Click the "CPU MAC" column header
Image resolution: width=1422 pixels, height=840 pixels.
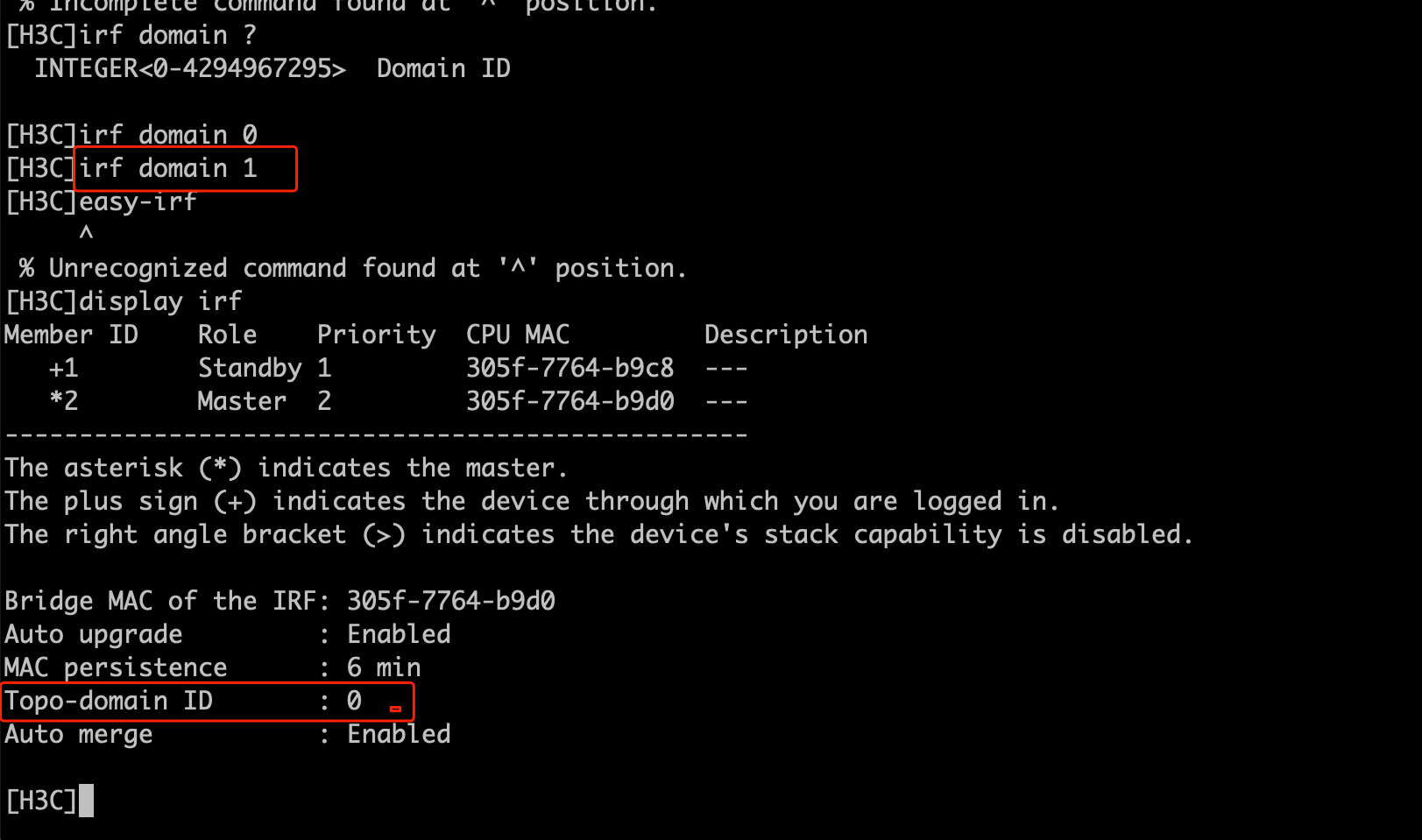[518, 335]
